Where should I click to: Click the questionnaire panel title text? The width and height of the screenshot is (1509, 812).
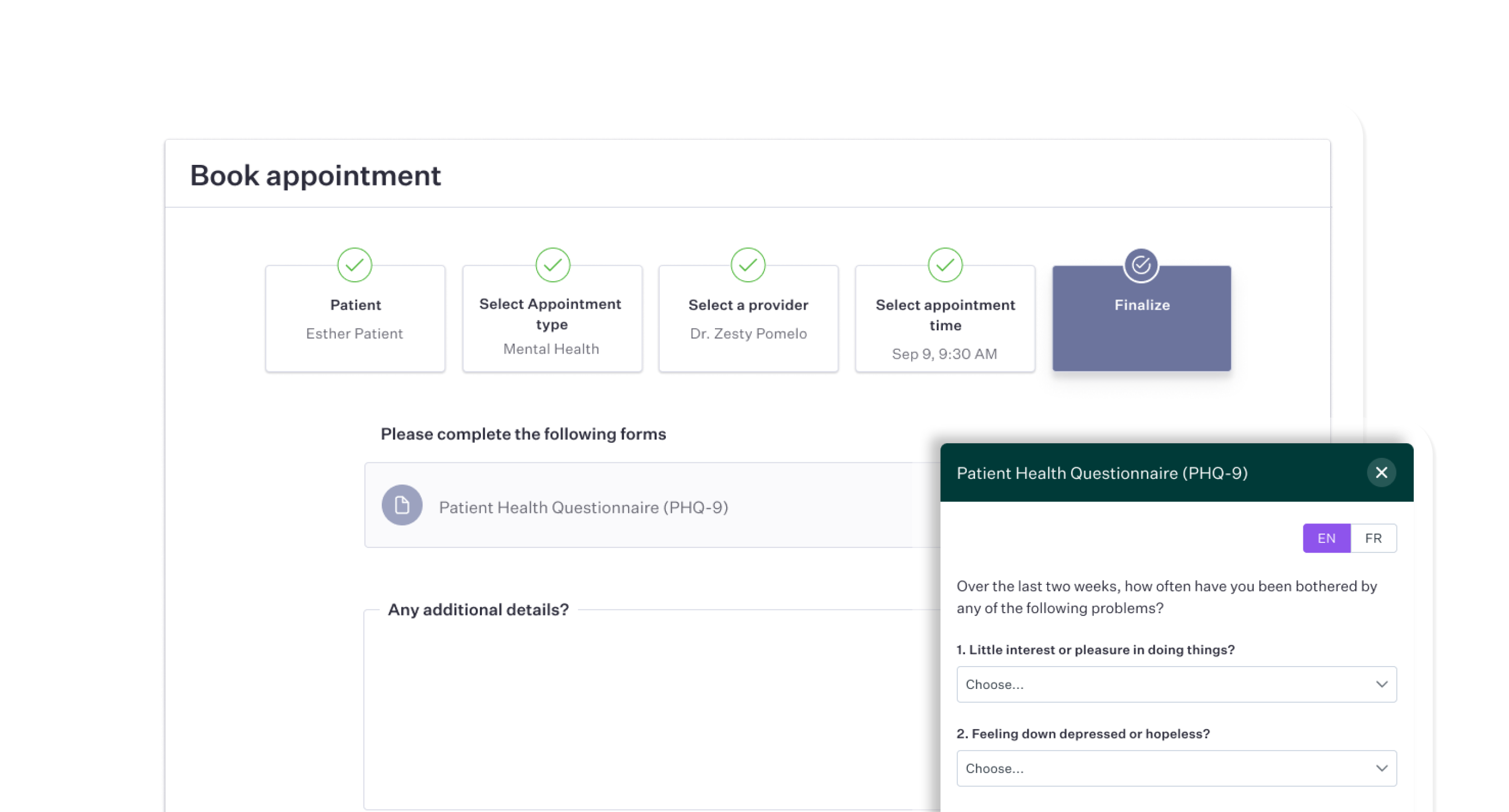[x=1102, y=473]
